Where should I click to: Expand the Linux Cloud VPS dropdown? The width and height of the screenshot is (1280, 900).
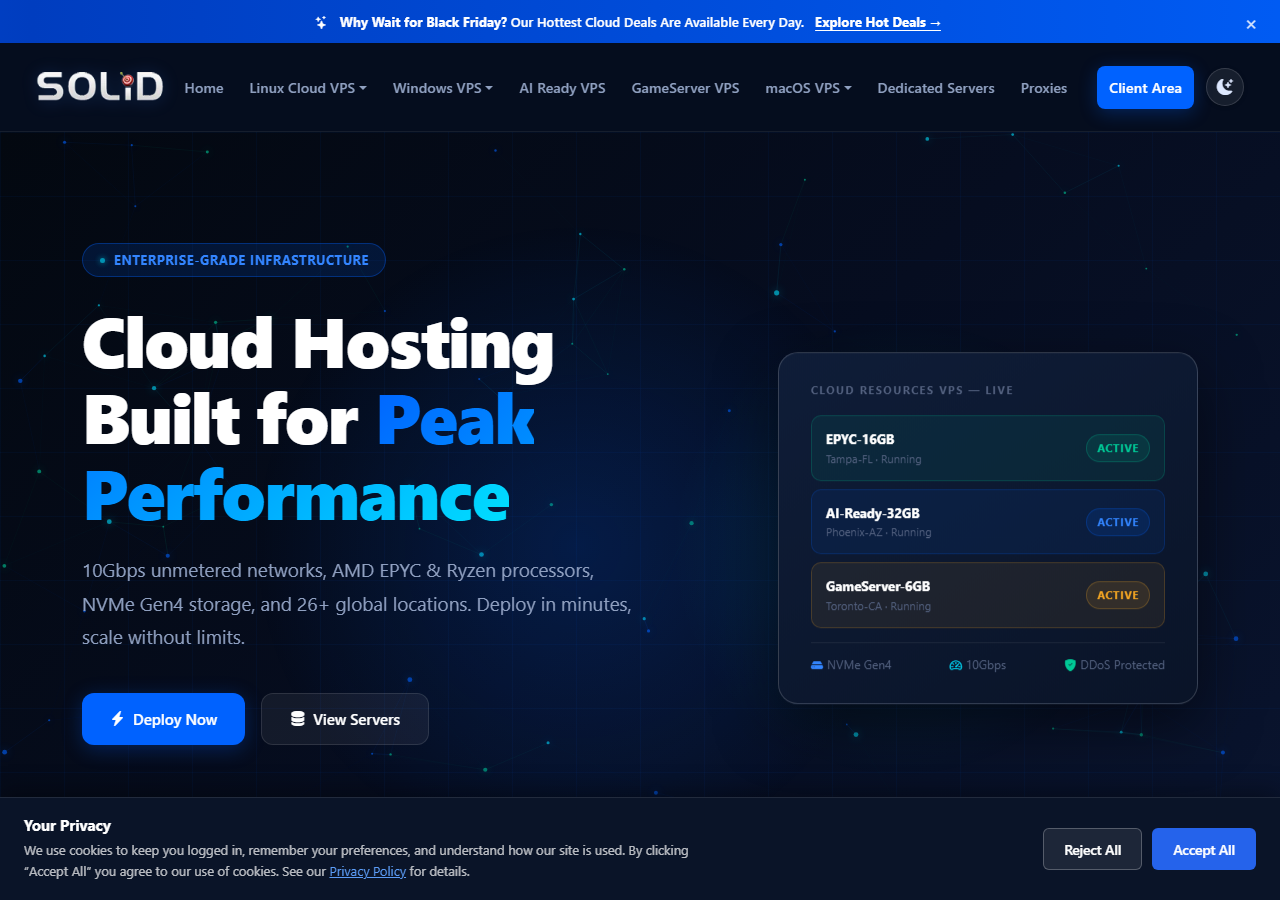tap(308, 88)
